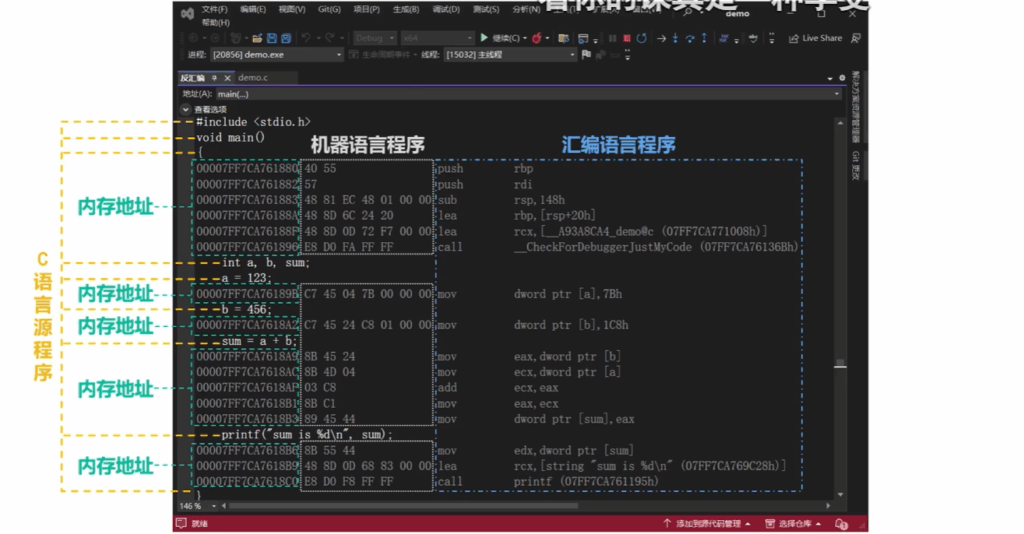Open the 帮助(H) menu
This screenshot has width=1024, height=534.
pyautogui.click(x=216, y=22)
